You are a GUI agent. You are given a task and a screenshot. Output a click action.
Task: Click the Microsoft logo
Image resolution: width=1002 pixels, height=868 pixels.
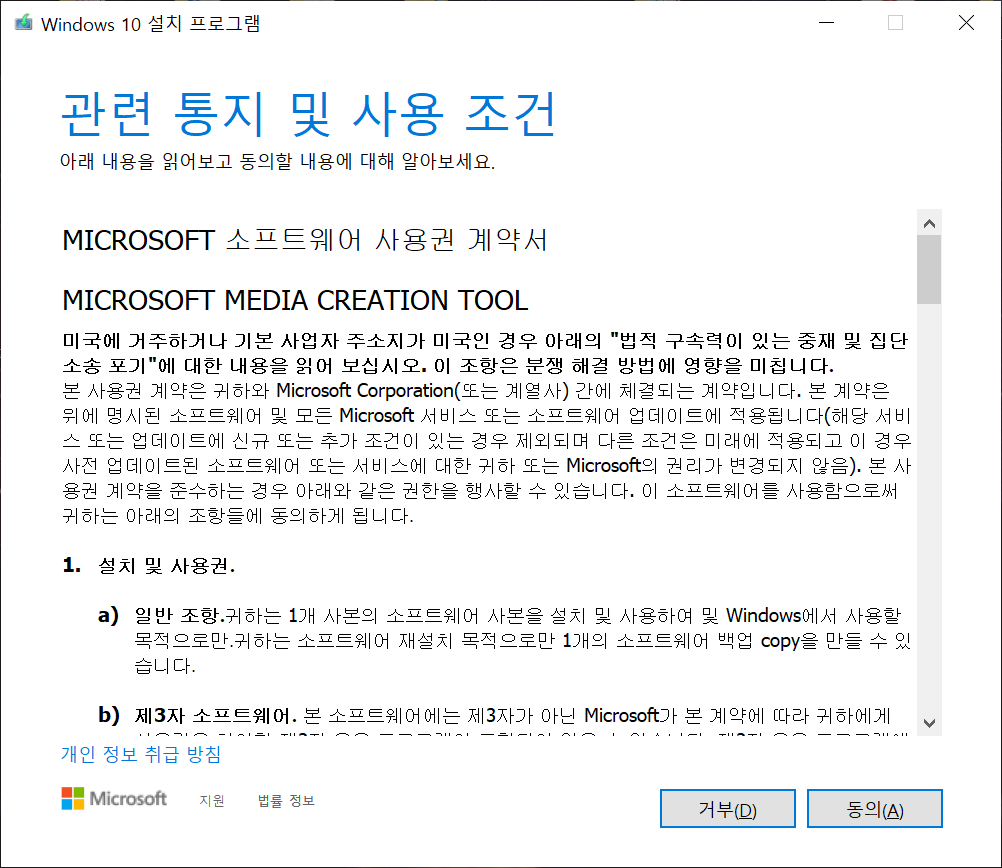coord(114,798)
